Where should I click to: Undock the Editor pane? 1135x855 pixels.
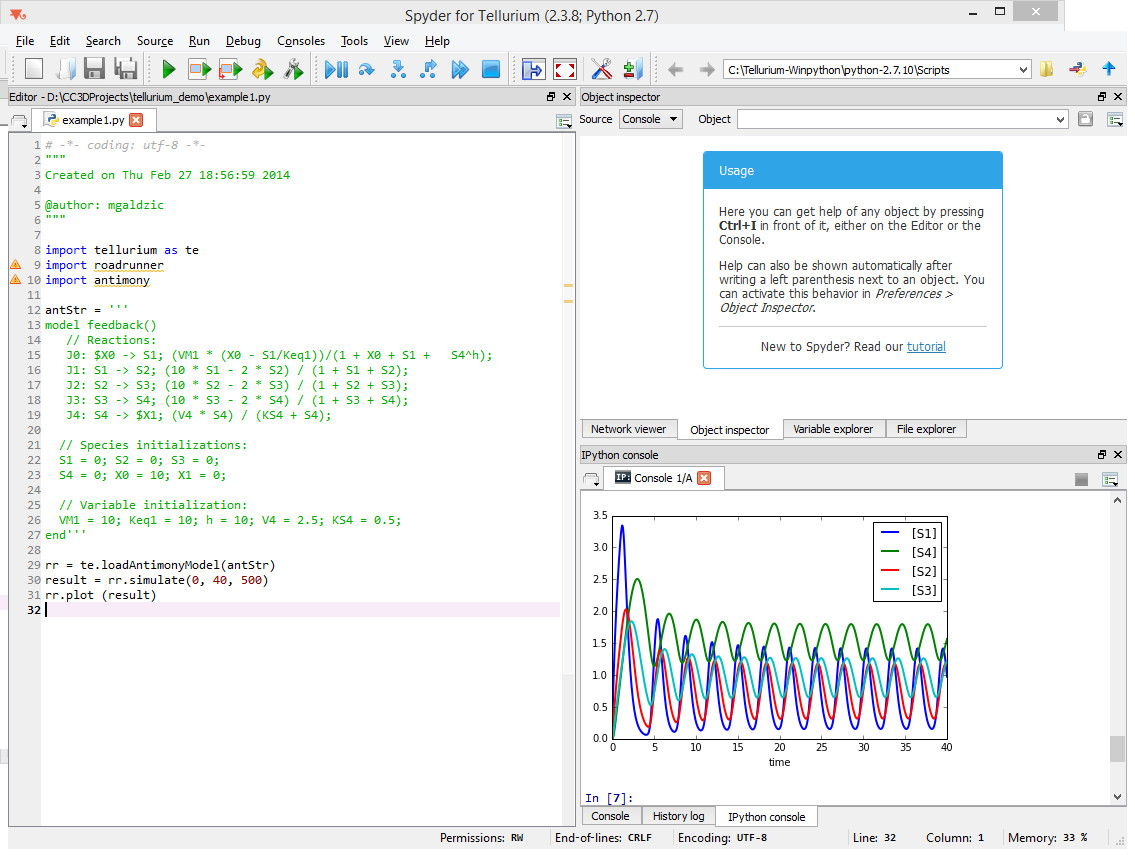[x=551, y=96]
